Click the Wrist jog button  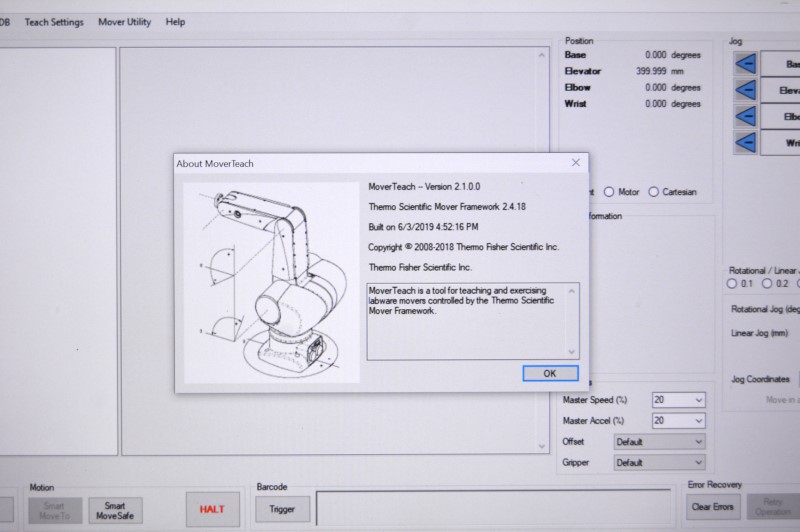pyautogui.click(x=781, y=142)
